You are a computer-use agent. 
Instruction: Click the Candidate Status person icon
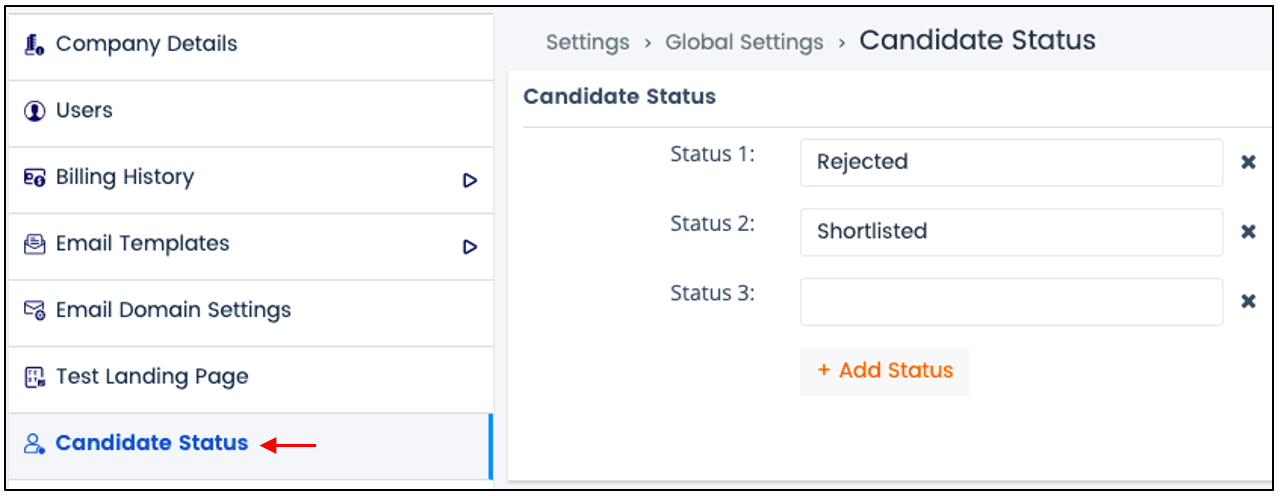click(x=35, y=444)
